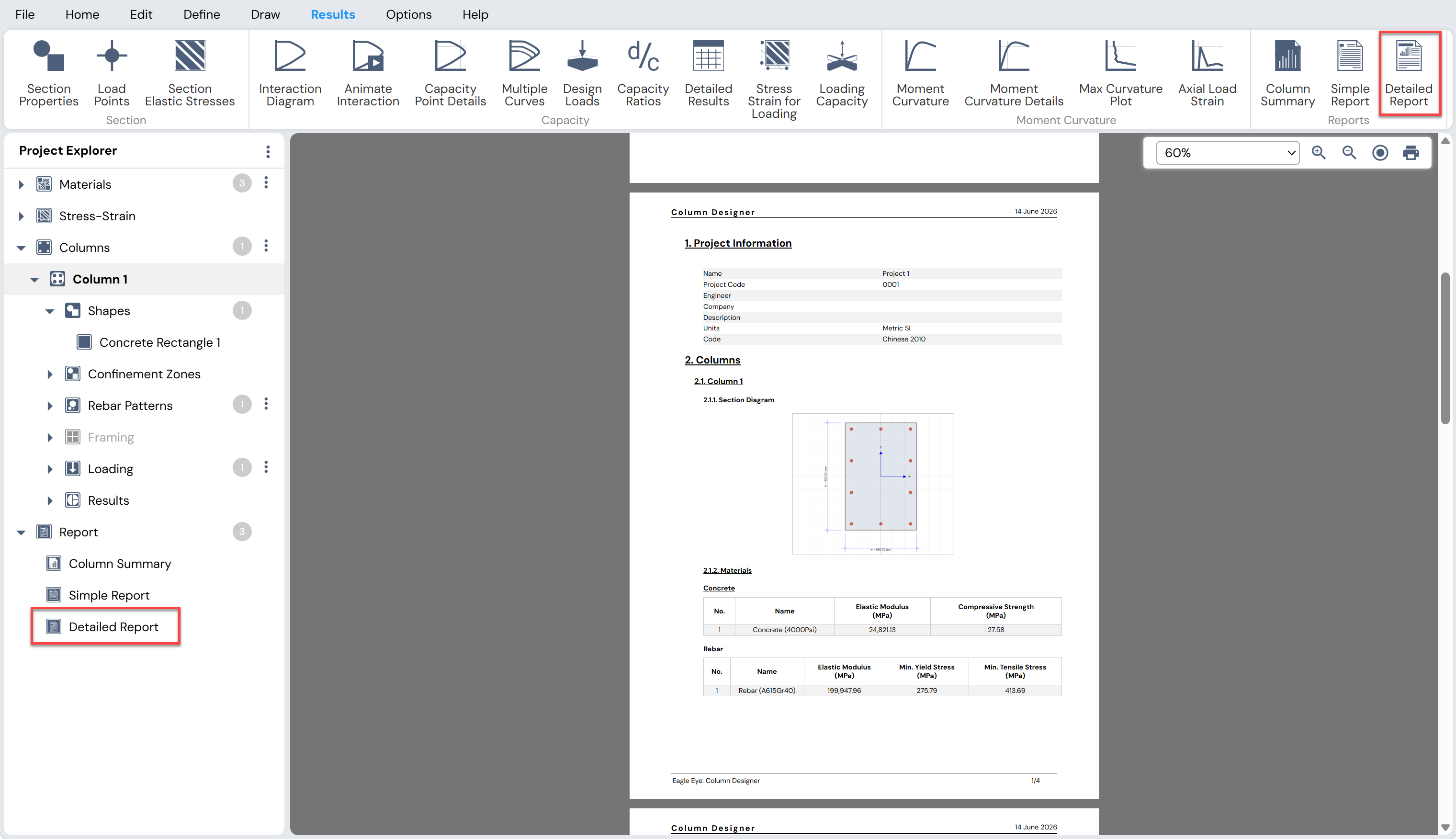This screenshot has width=1456, height=839.
Task: Open Rebar Patterns more-options menu
Action: pyautogui.click(x=266, y=404)
